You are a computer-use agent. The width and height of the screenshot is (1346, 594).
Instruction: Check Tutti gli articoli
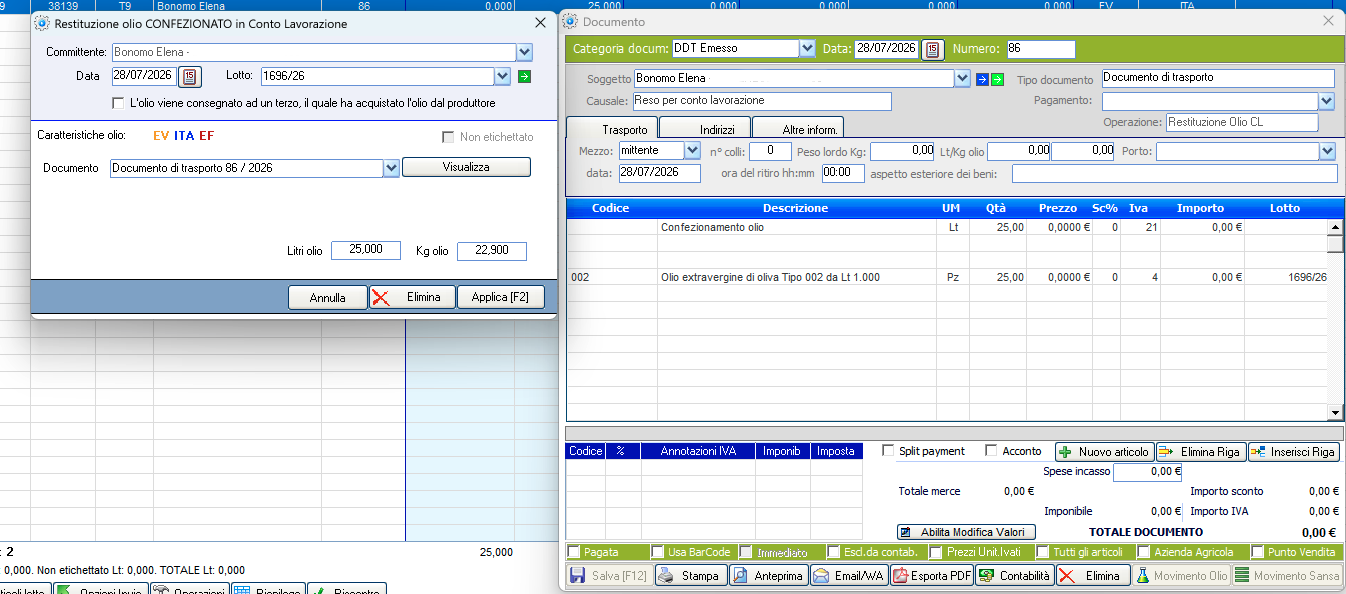[1043, 552]
